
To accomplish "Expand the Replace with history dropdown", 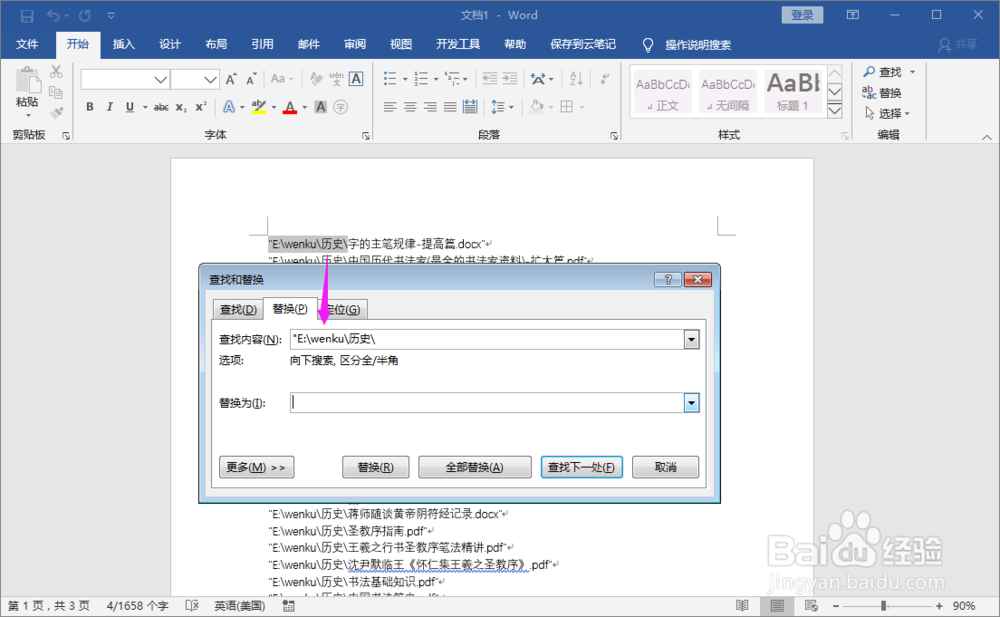I will point(691,403).
